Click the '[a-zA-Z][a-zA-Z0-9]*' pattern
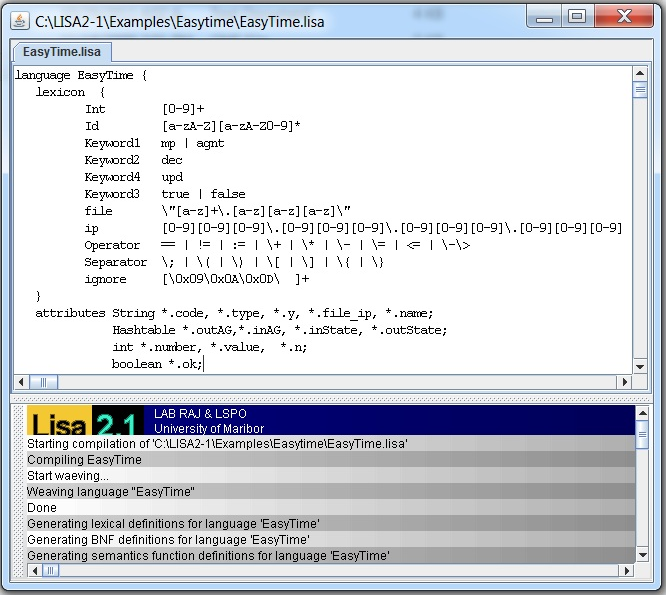The image size is (666, 595). pos(231,126)
